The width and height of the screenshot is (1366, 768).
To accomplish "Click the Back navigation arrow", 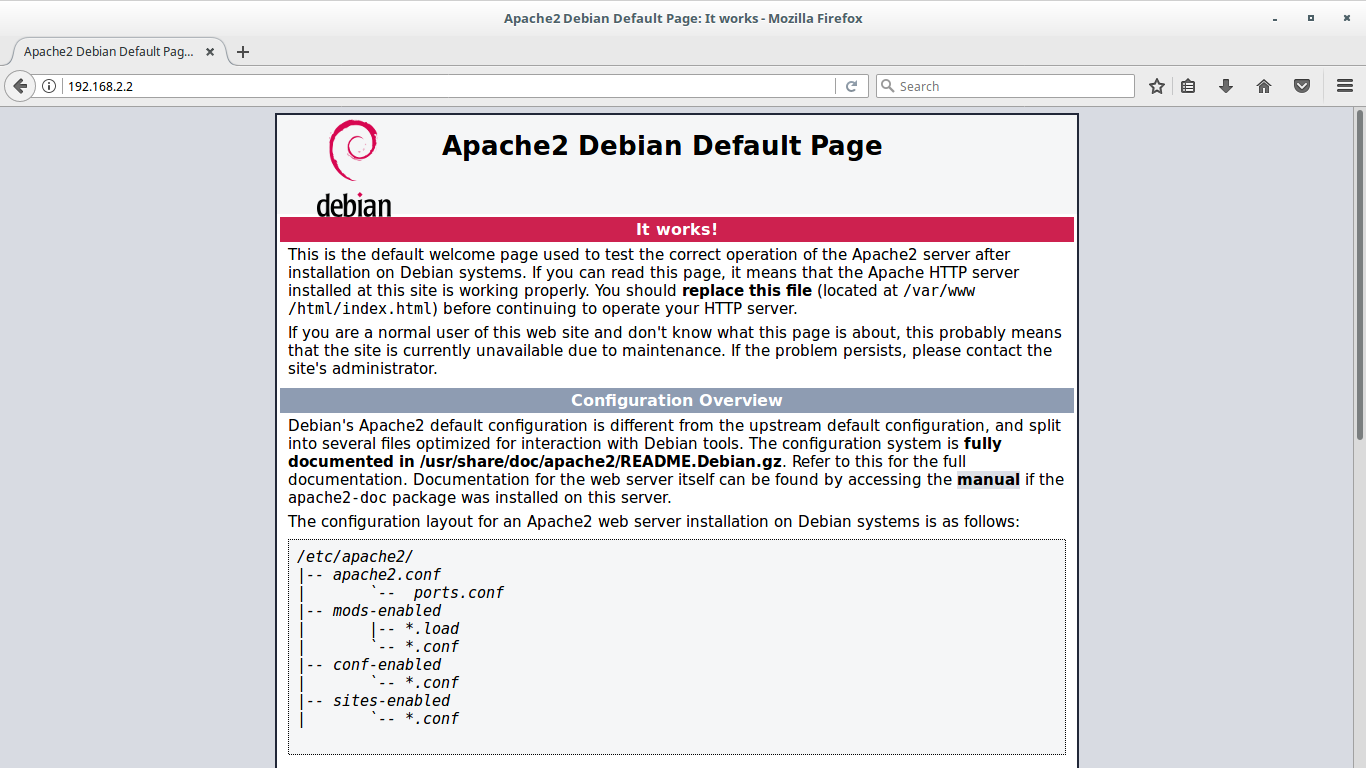I will (x=20, y=86).
